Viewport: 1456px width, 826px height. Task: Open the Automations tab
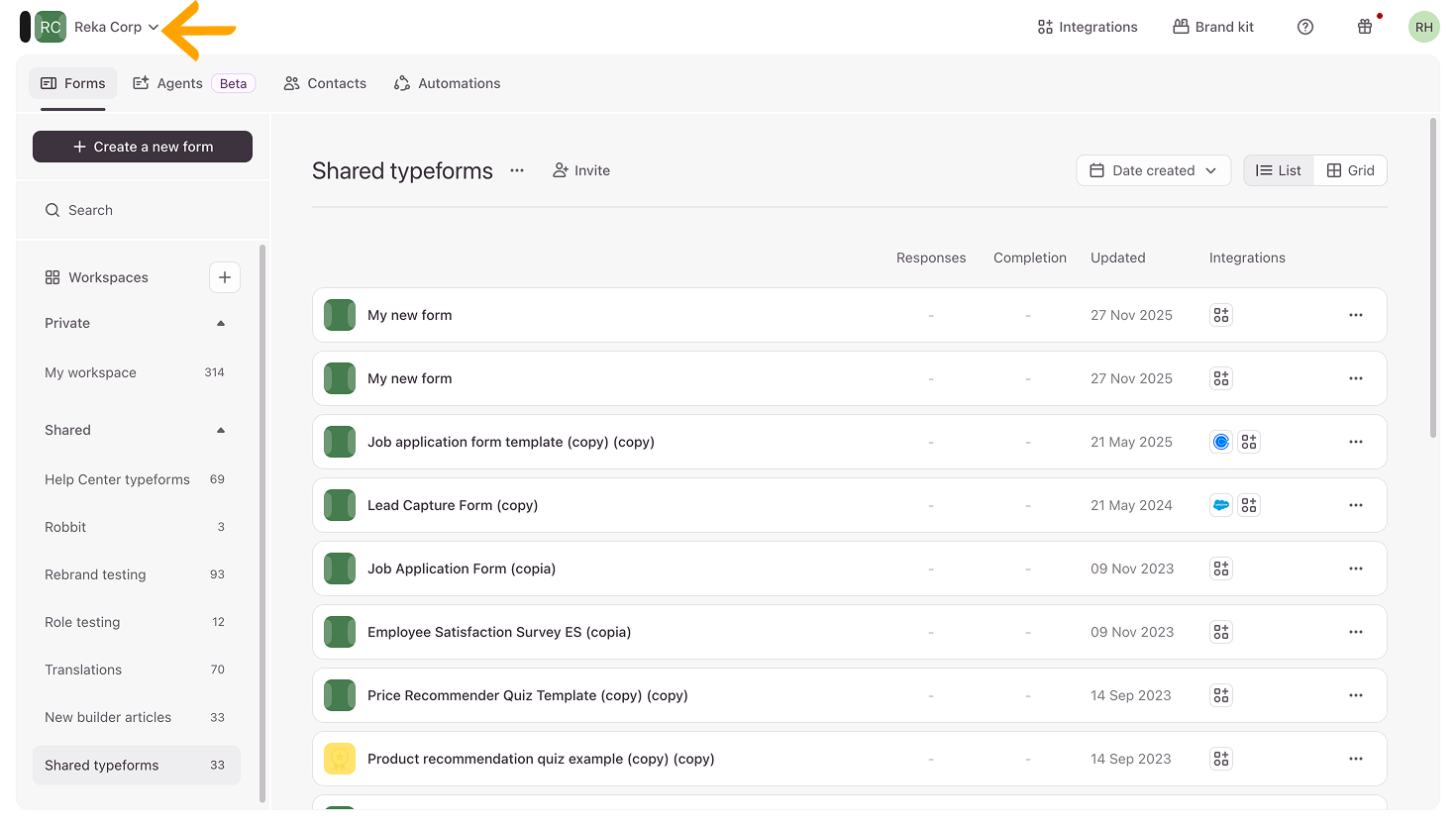(447, 83)
